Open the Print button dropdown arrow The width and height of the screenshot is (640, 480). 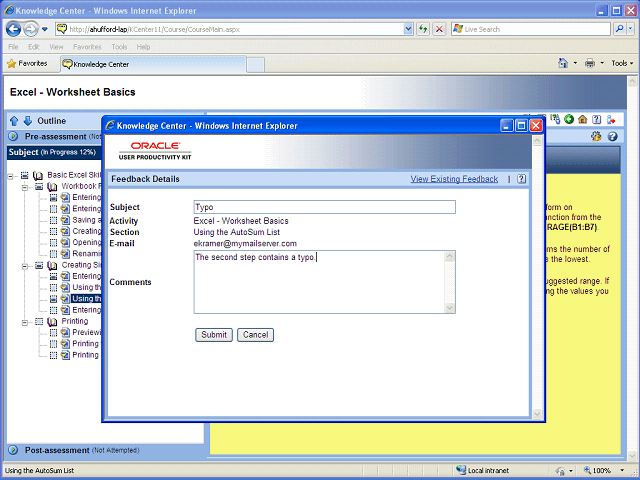pyautogui.click(x=602, y=63)
